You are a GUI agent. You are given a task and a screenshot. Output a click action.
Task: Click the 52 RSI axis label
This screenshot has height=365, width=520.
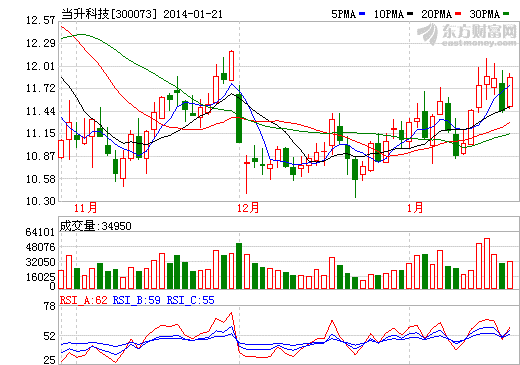tap(50, 336)
